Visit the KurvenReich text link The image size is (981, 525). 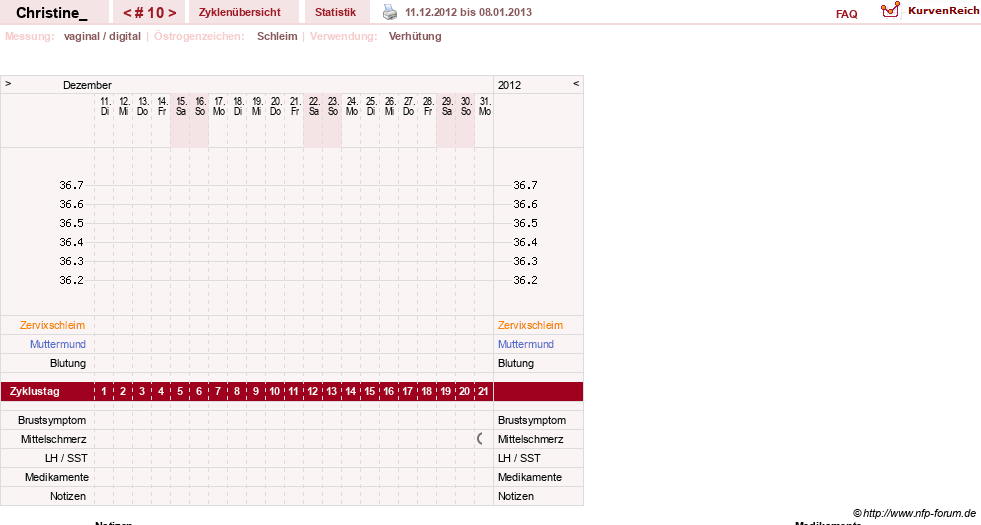pyautogui.click(x=943, y=11)
